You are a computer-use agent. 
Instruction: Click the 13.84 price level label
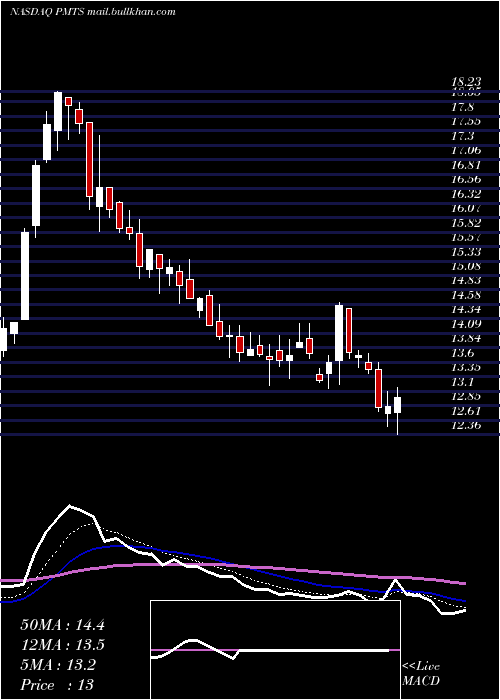point(466,338)
